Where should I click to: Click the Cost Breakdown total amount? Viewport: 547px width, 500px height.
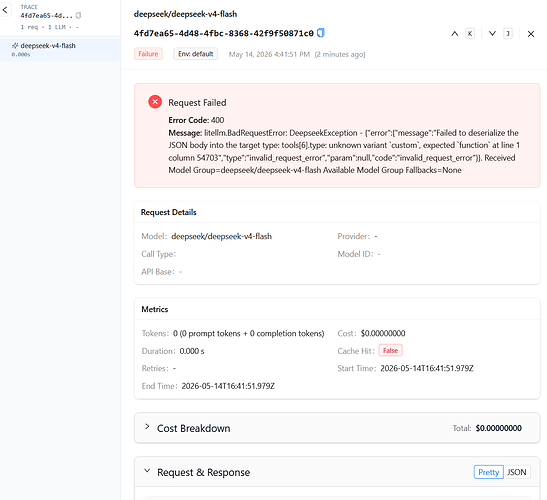click(499, 428)
